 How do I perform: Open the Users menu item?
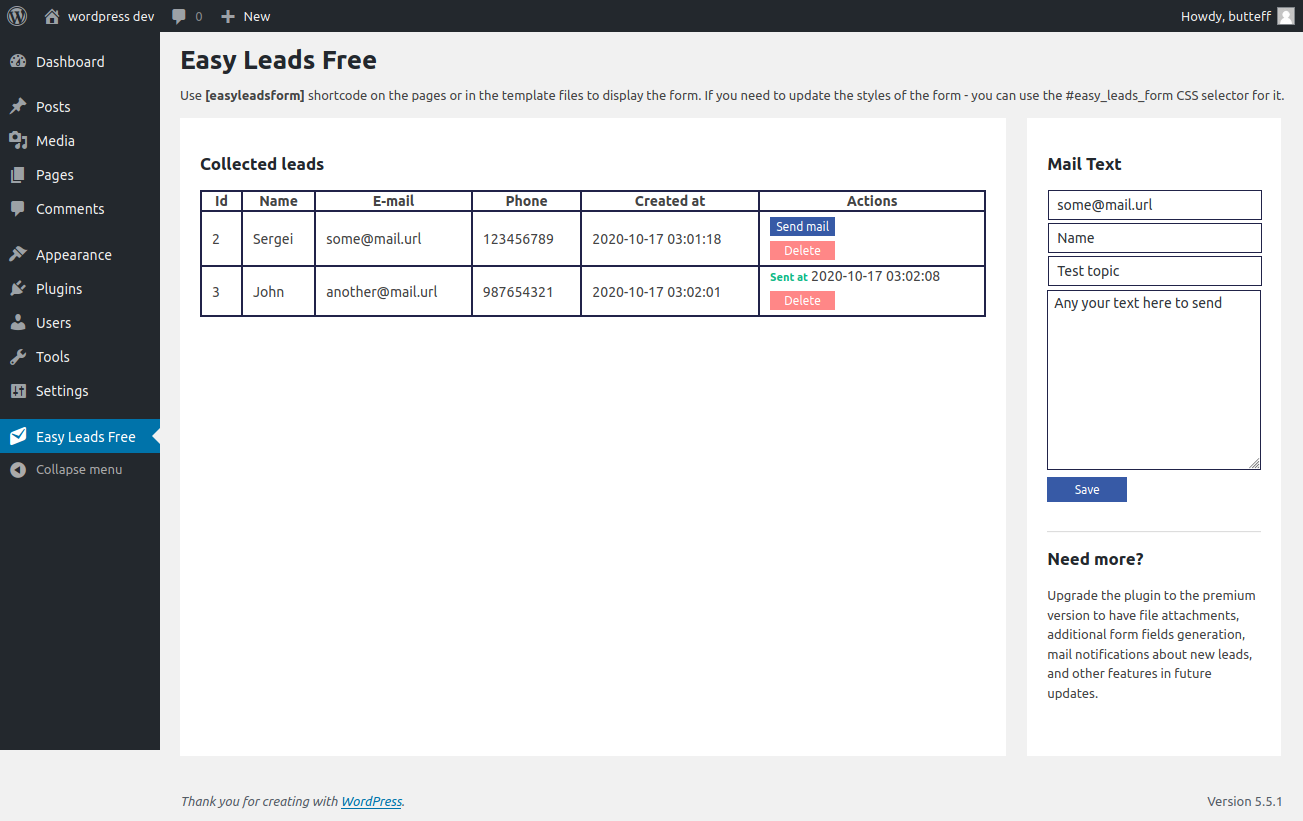pyautogui.click(x=80, y=323)
